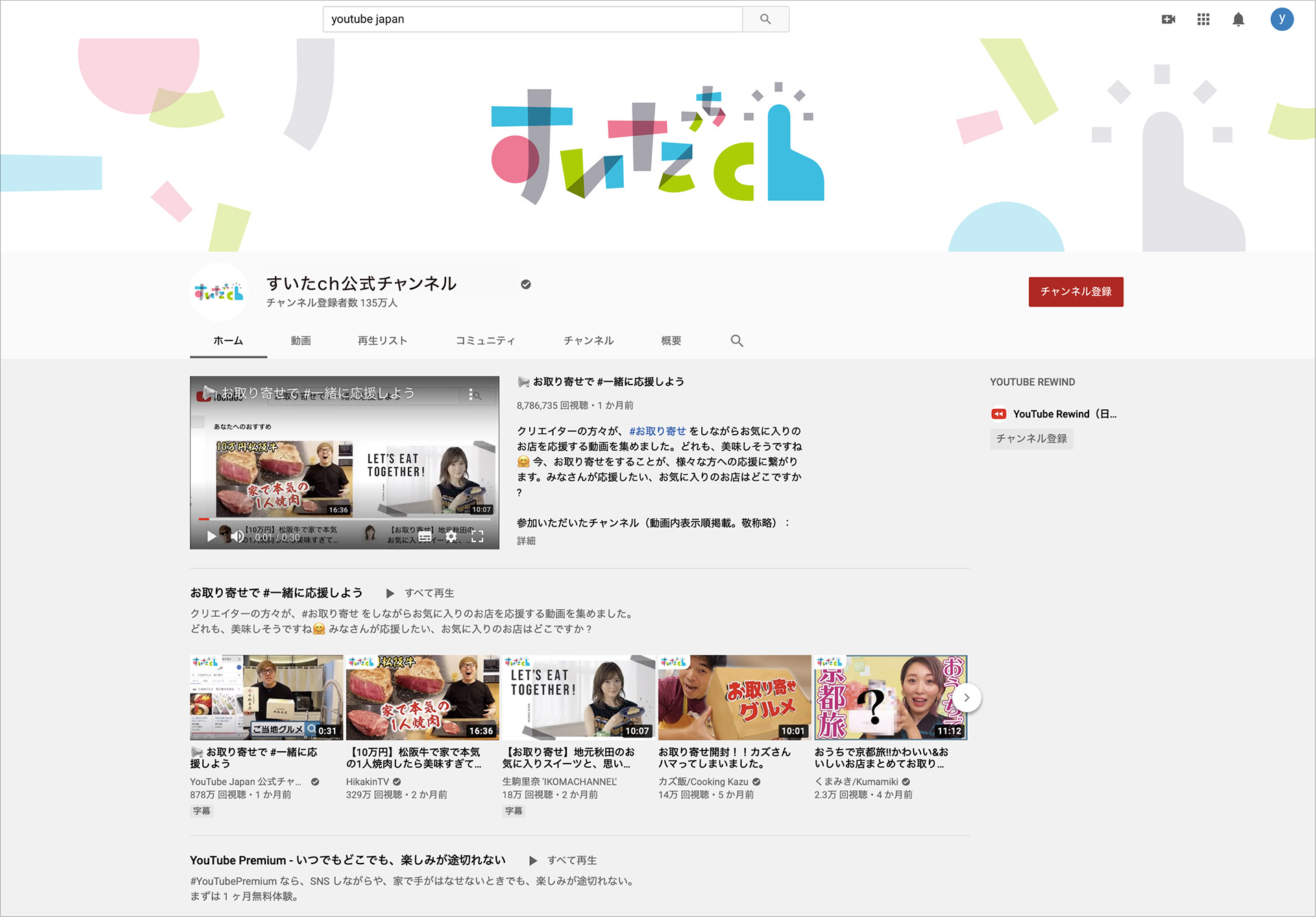
Task: Open the チャンネル tab
Action: pos(589,341)
